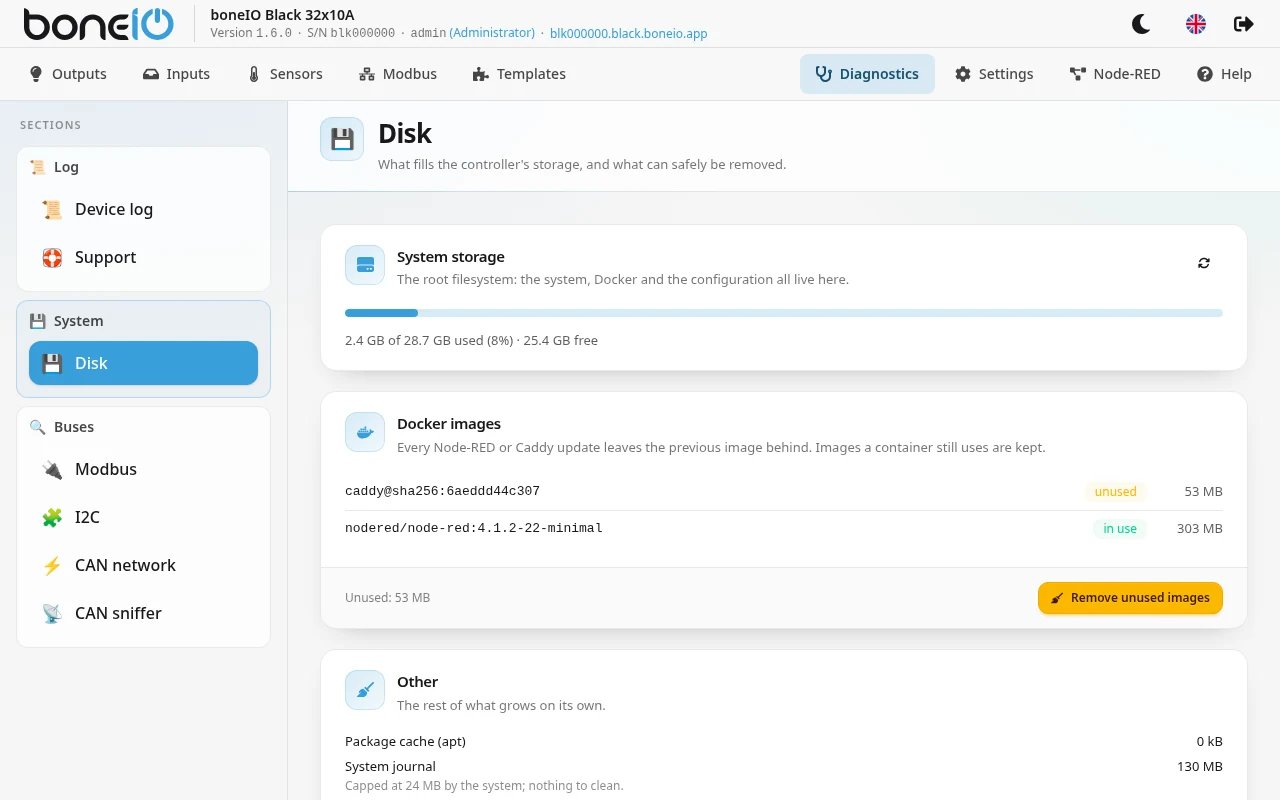Click the Other section broom icon
Viewport: 1280px width, 800px height.
click(365, 690)
